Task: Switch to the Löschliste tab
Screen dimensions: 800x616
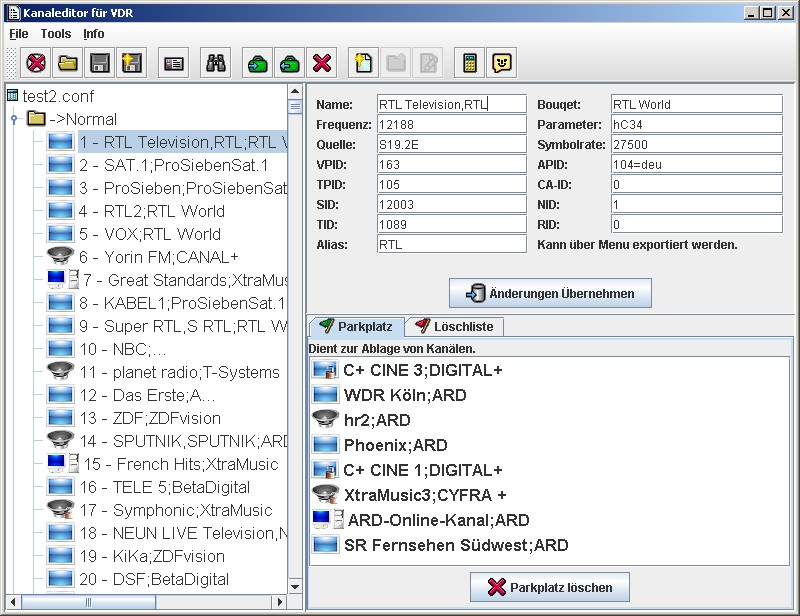Action: pyautogui.click(x=453, y=326)
